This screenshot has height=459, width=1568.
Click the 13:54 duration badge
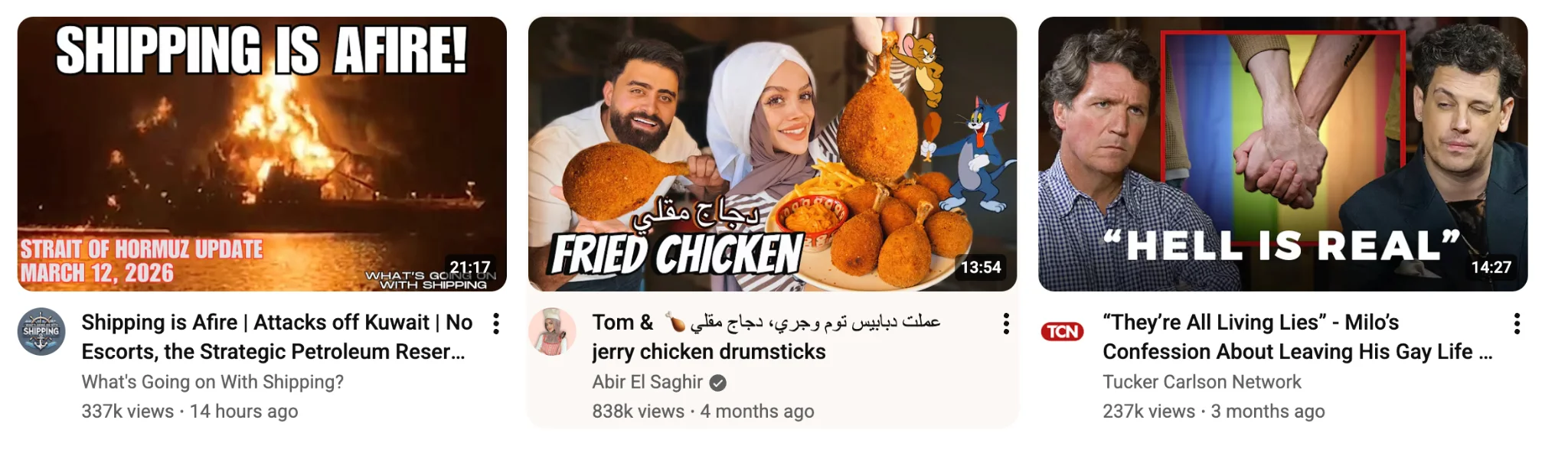pos(981,267)
